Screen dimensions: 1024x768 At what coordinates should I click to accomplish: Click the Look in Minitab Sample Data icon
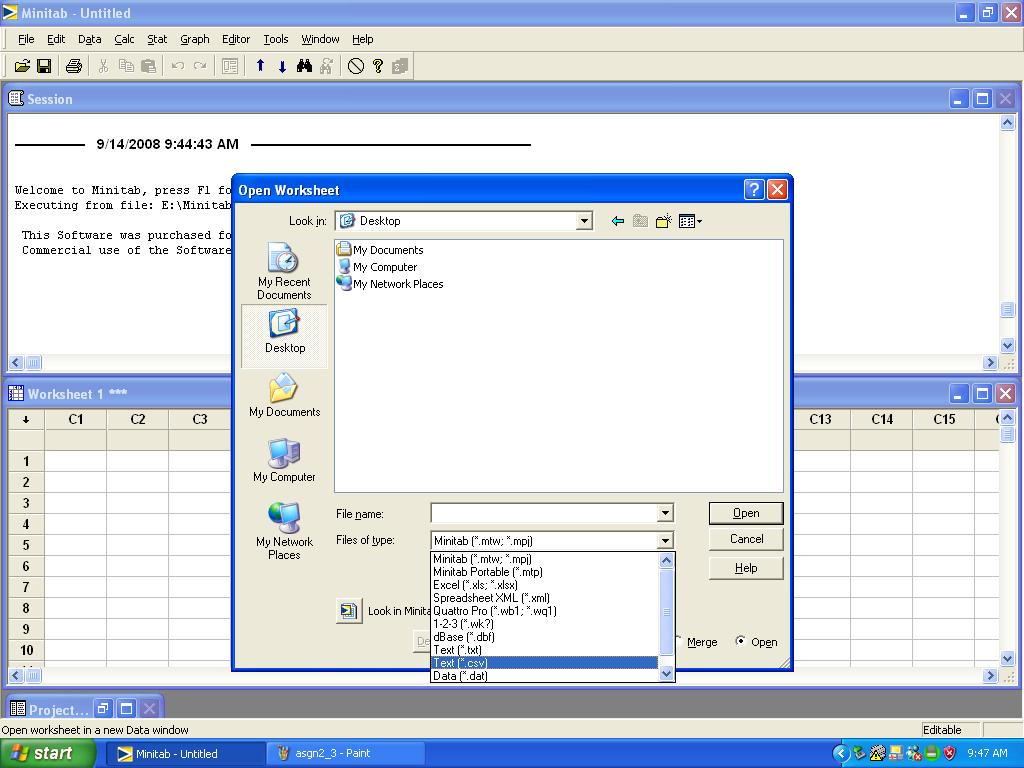(x=349, y=611)
